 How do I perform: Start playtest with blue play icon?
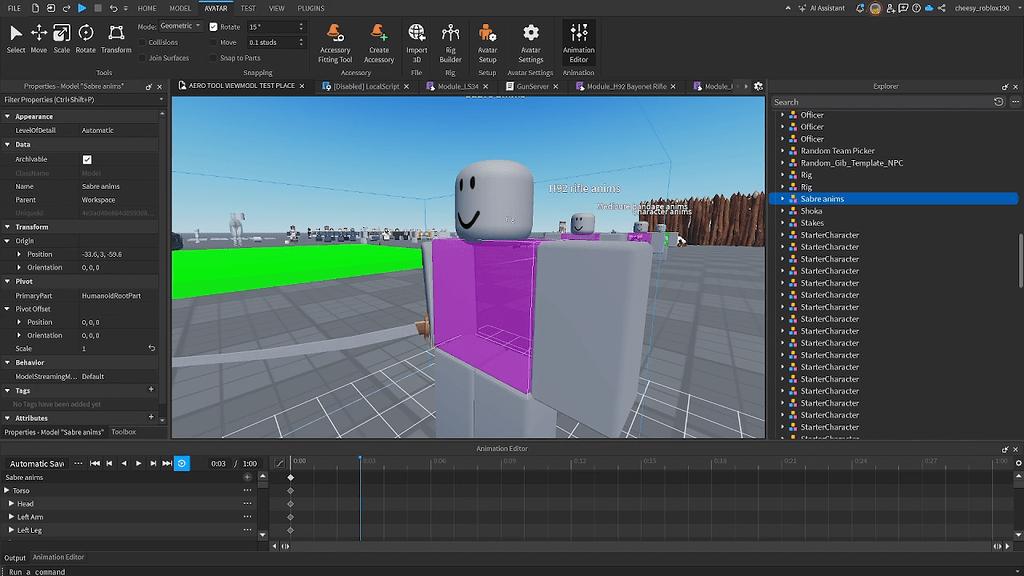point(82,8)
